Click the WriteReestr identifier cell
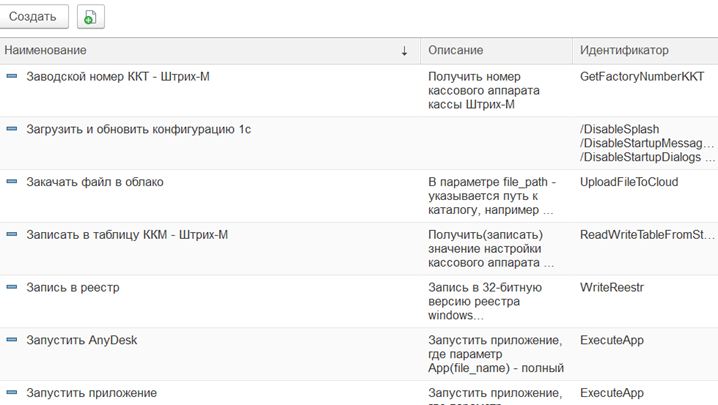Screen dimensions: 718x405 coord(612,288)
